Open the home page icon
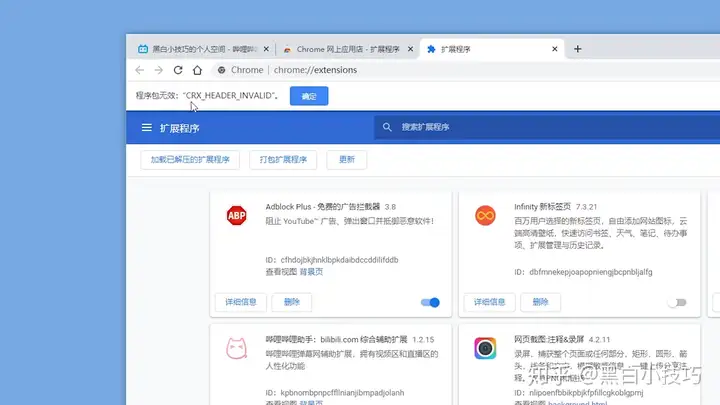This screenshot has width=720, height=405. [197, 70]
